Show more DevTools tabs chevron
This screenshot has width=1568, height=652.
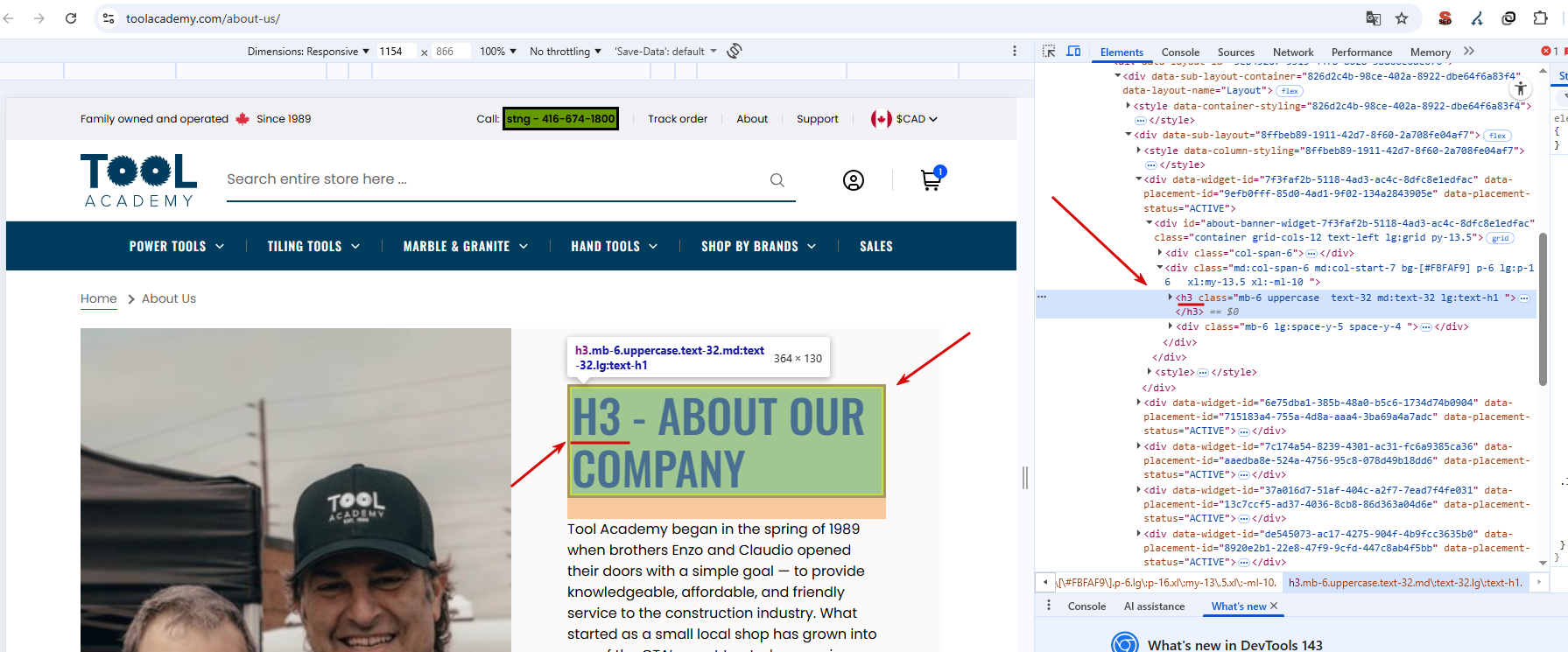click(x=1469, y=52)
